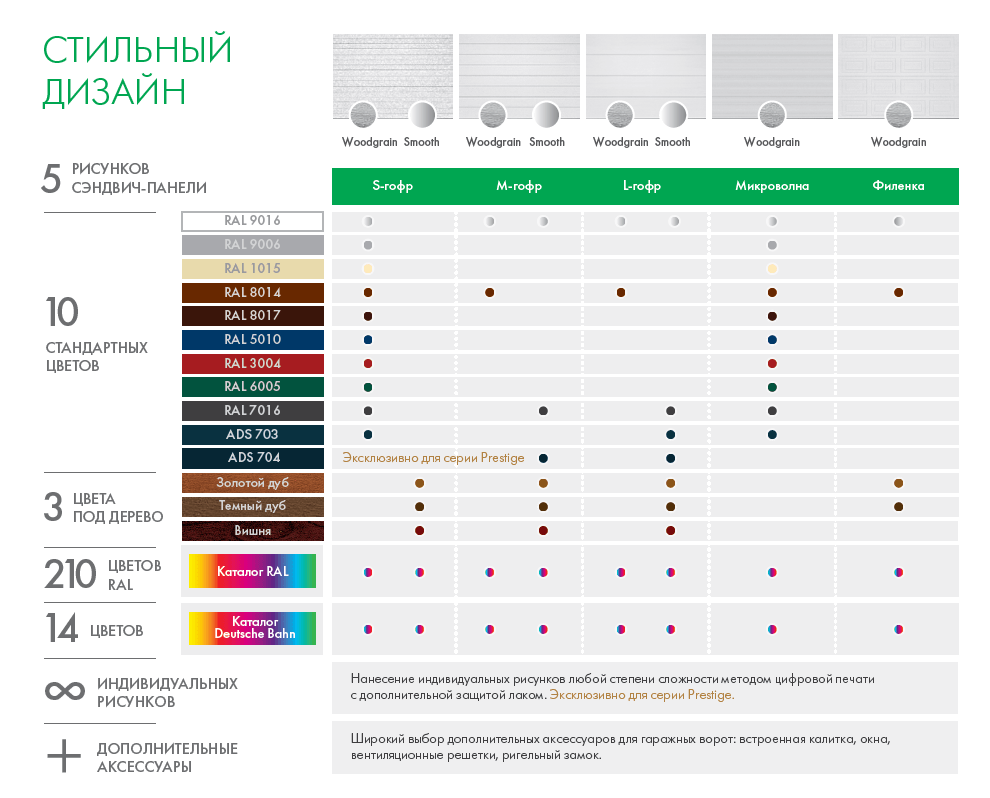The height and width of the screenshot is (798, 990).
Task: Select the Smooth texture circle above M-гофр
Action: (x=546, y=115)
